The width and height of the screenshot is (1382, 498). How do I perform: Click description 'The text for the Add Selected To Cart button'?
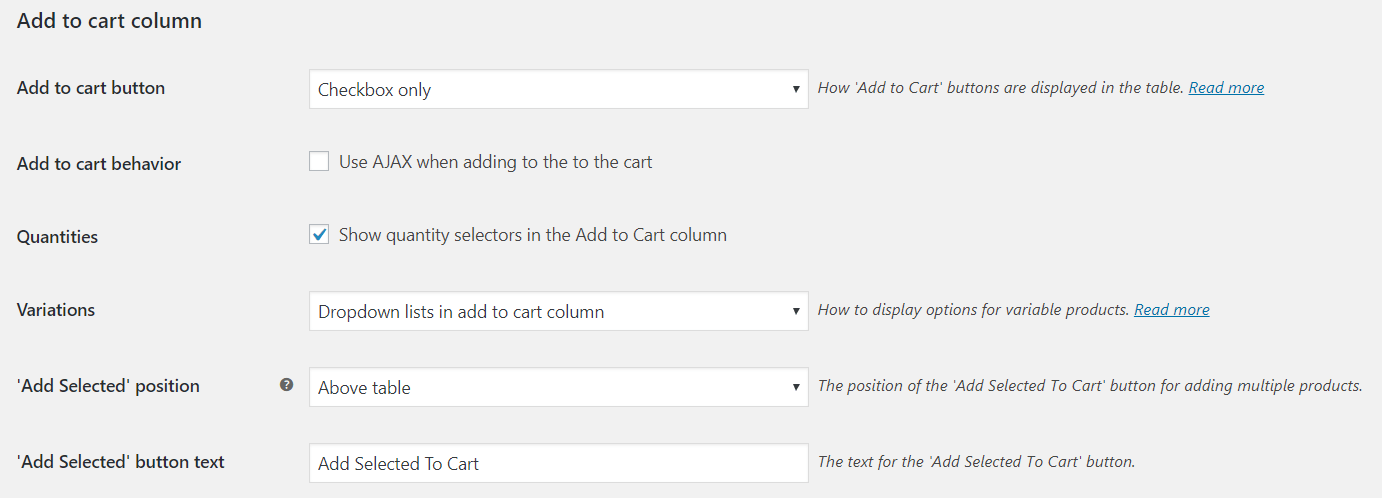tap(977, 462)
